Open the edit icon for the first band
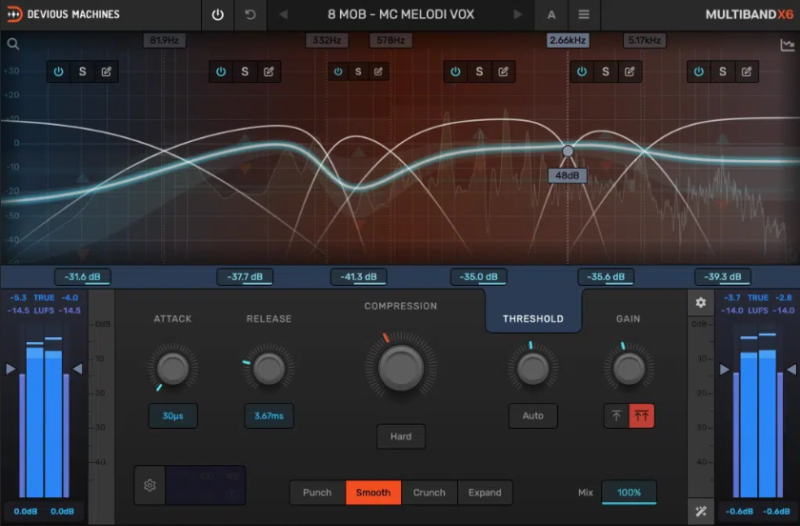This screenshot has width=800, height=526. [x=106, y=72]
